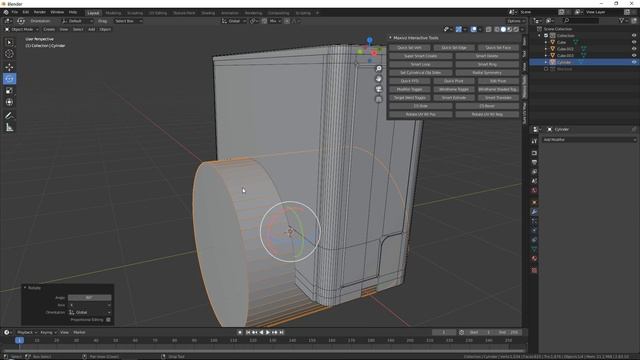Hide Cube.003 via its eye icon
640x360 pixels.
point(634,55)
